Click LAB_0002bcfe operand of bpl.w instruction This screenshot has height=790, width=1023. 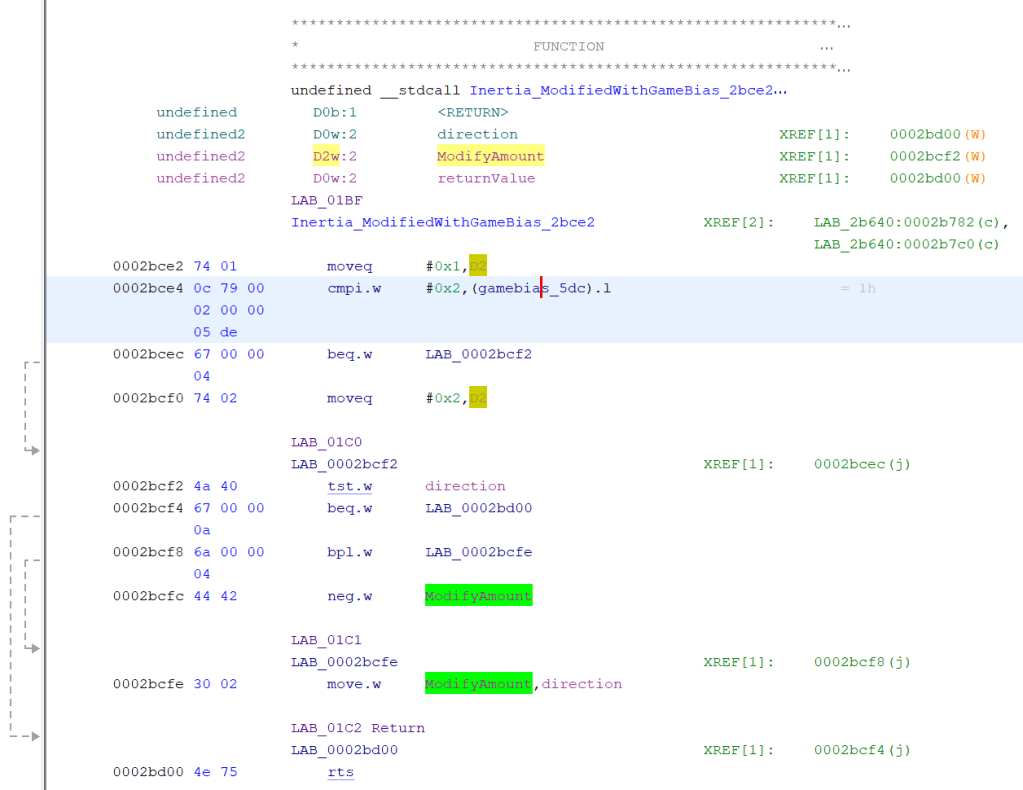click(478, 552)
